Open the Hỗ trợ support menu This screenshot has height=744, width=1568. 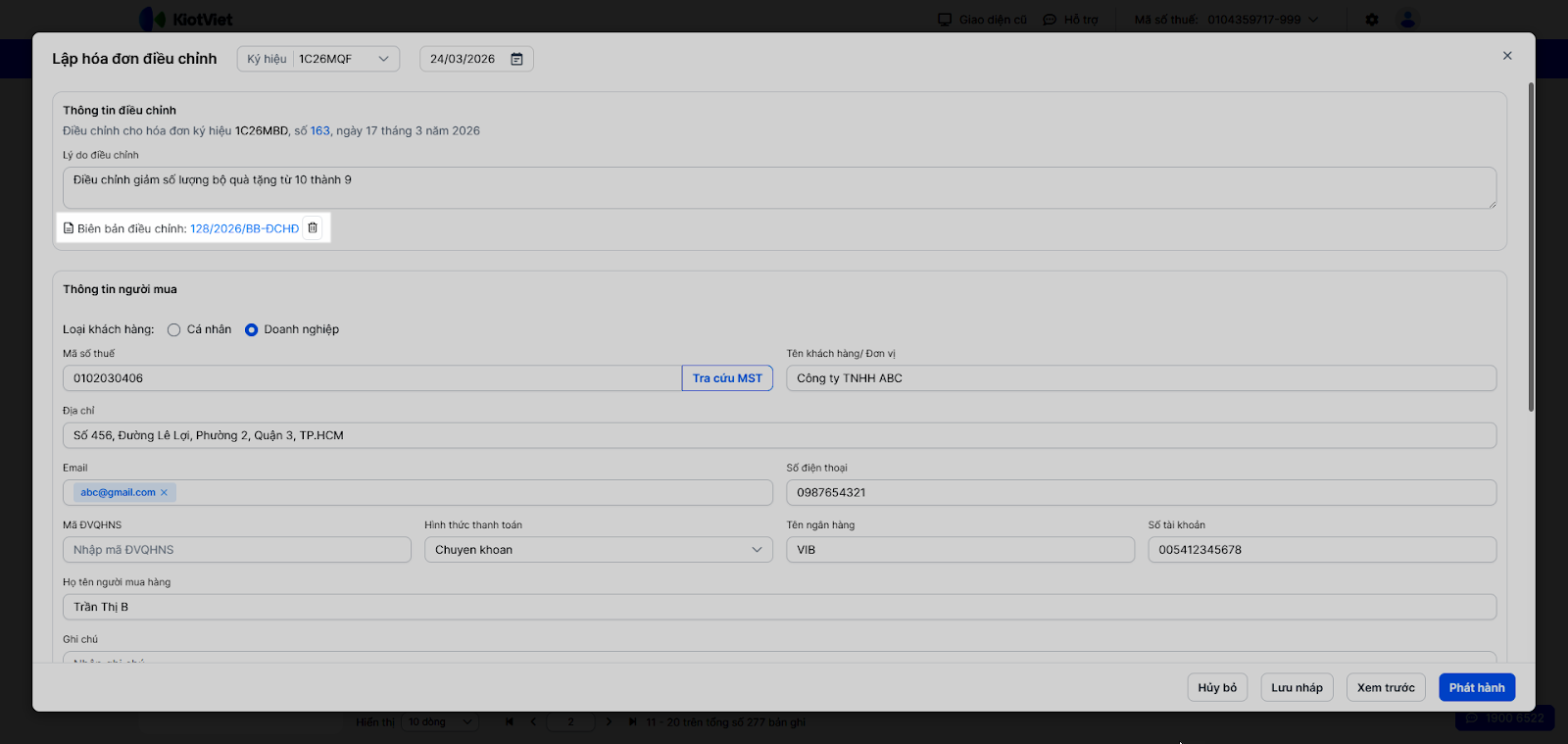[1071, 20]
